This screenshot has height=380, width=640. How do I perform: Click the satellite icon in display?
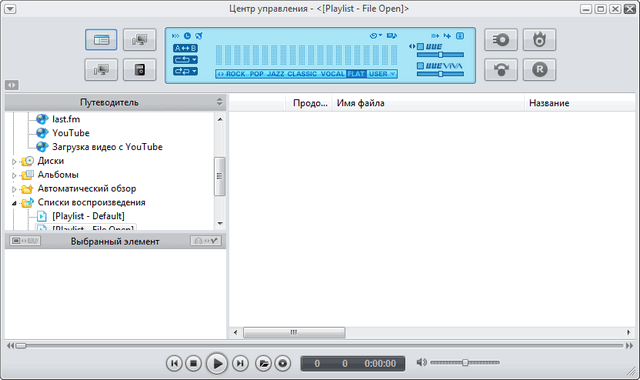click(x=199, y=36)
